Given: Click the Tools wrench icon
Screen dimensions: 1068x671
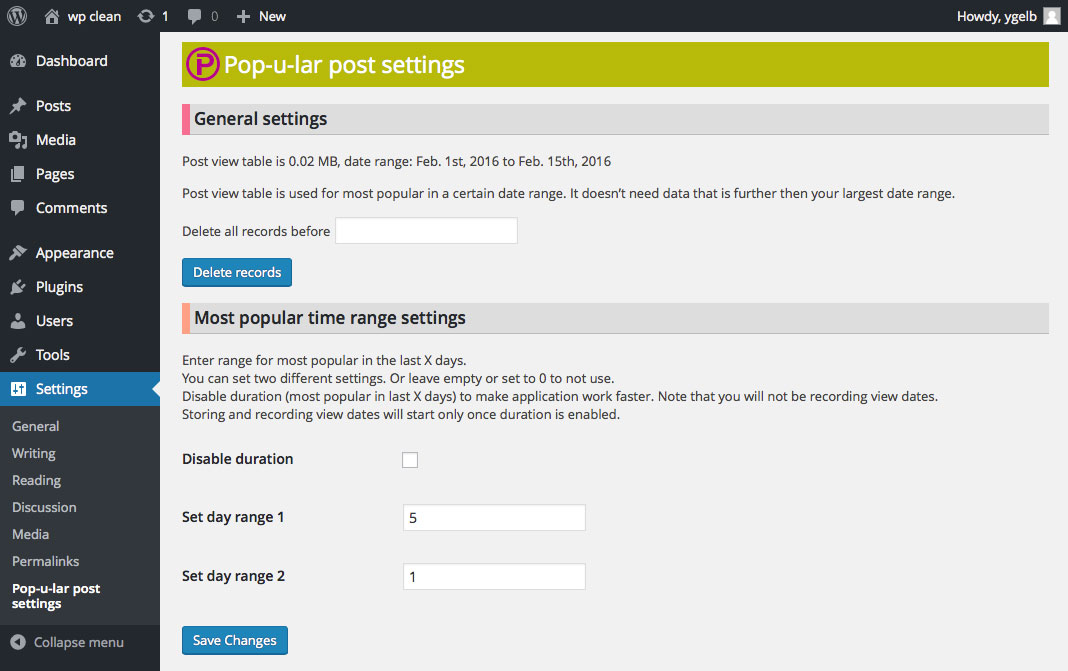Looking at the screenshot, I should click(x=18, y=355).
